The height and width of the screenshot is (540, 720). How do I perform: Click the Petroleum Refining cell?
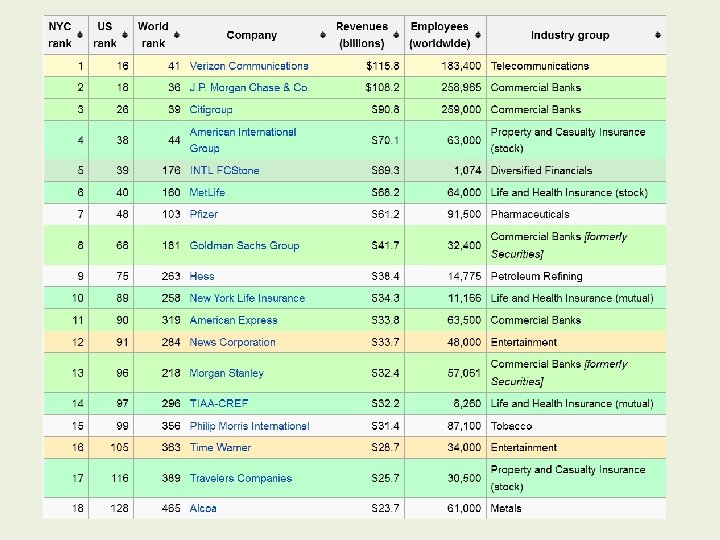click(x=536, y=276)
